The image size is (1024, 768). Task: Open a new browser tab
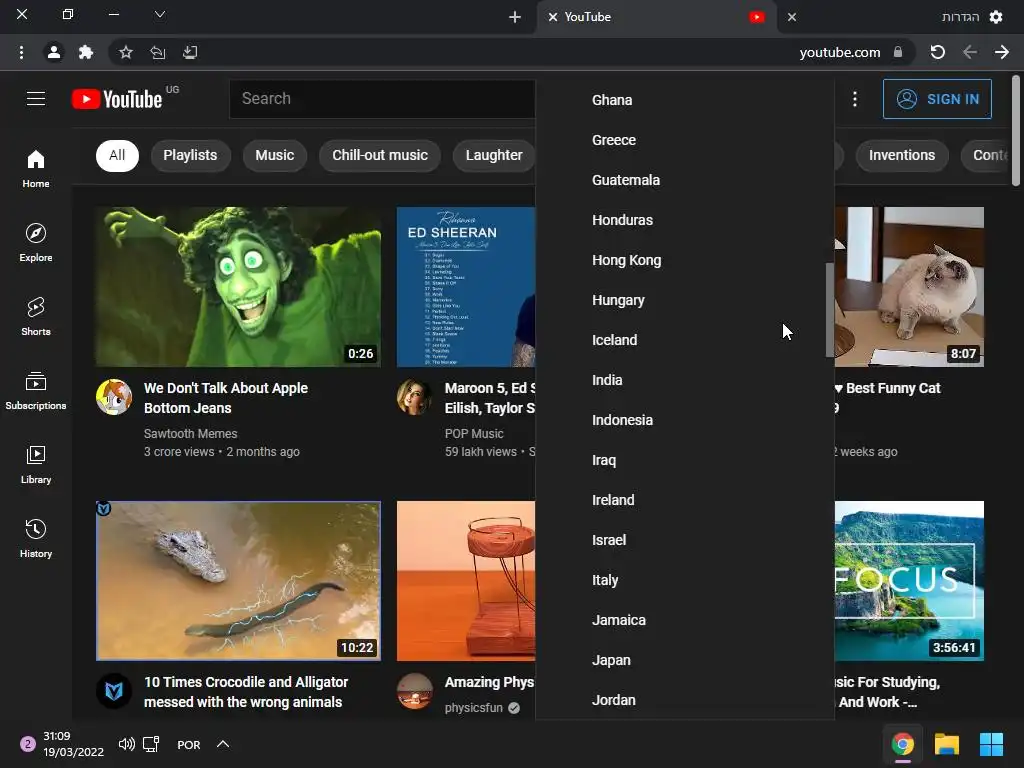[515, 17]
